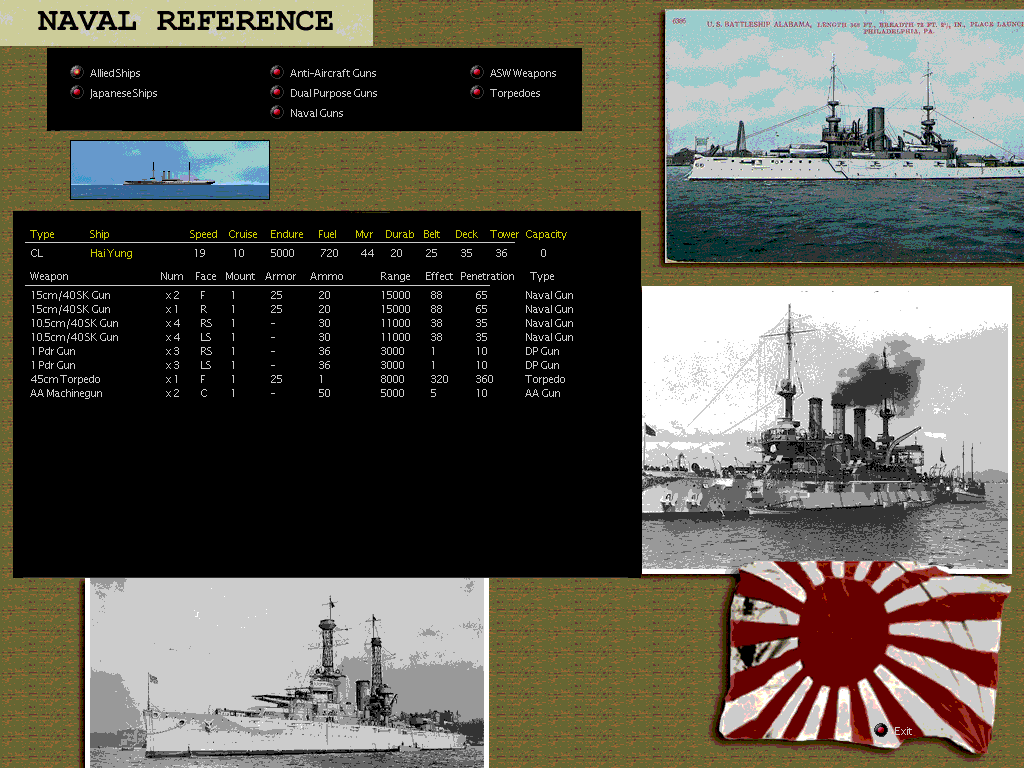
Task: Click the CL ship type value
Action: [37, 253]
